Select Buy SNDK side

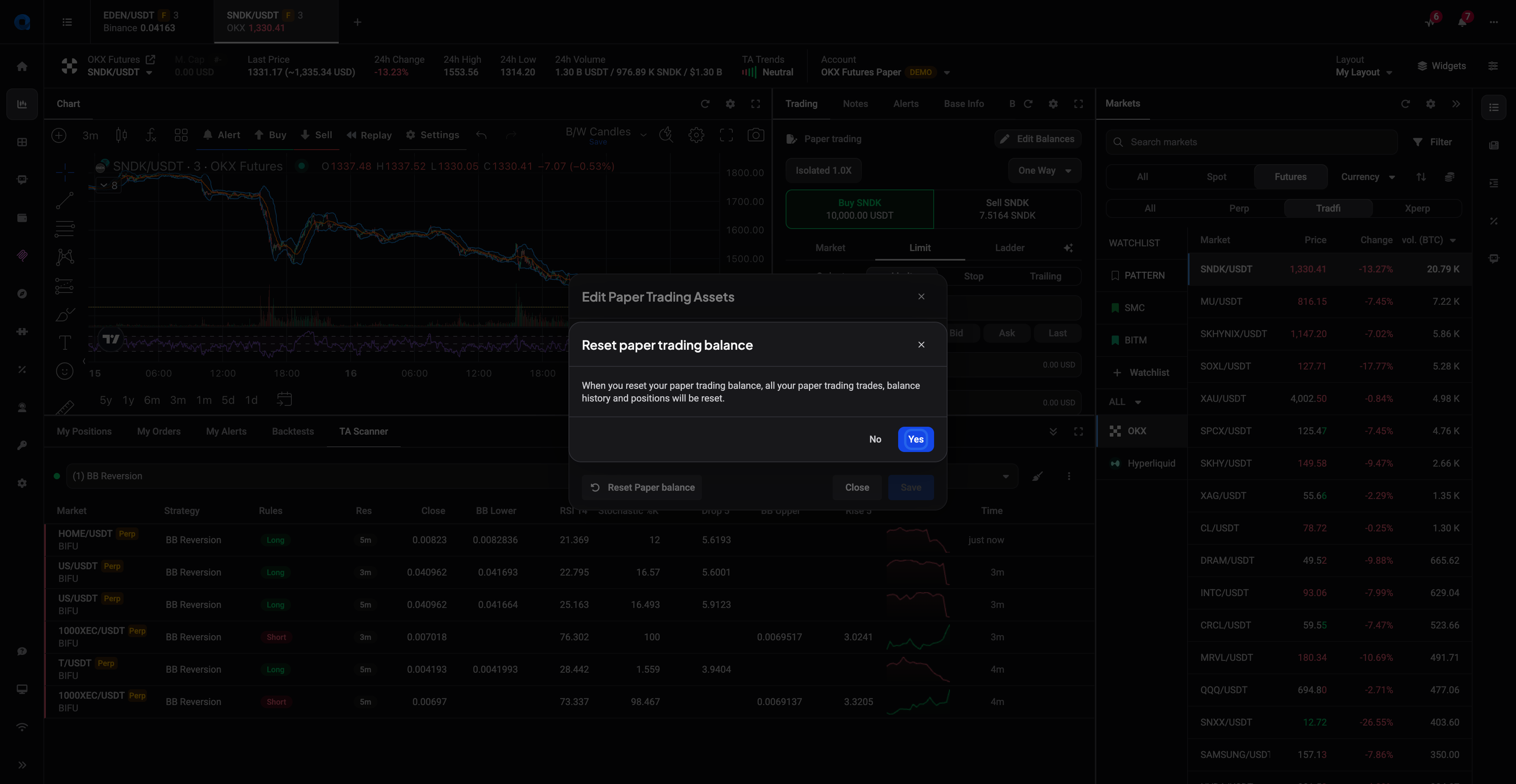(859, 209)
